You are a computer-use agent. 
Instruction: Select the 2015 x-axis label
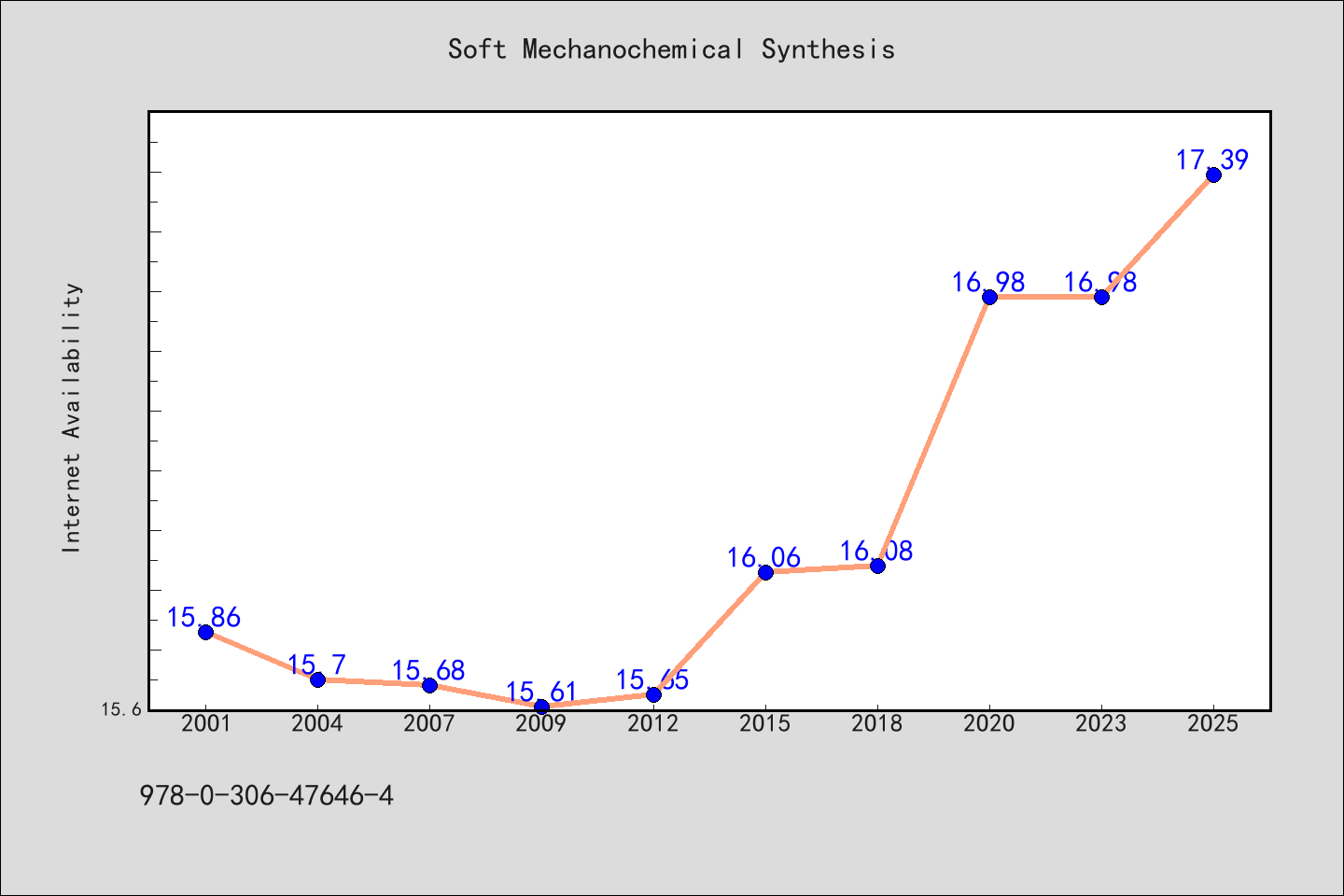(765, 724)
